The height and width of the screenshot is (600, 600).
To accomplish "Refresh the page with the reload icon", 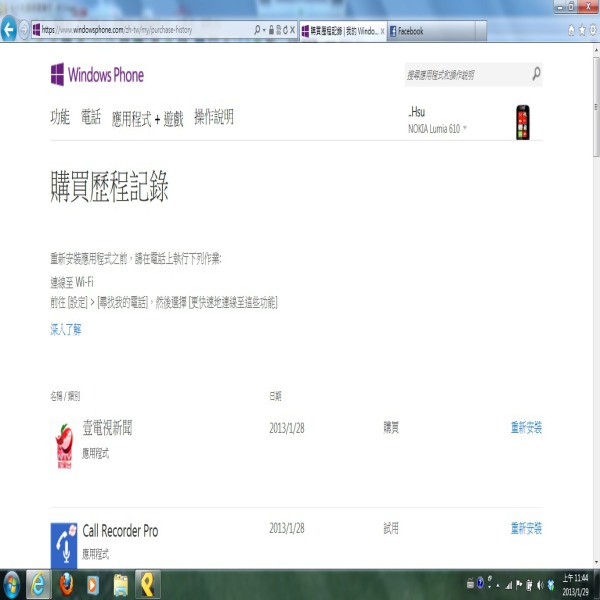I will point(285,30).
